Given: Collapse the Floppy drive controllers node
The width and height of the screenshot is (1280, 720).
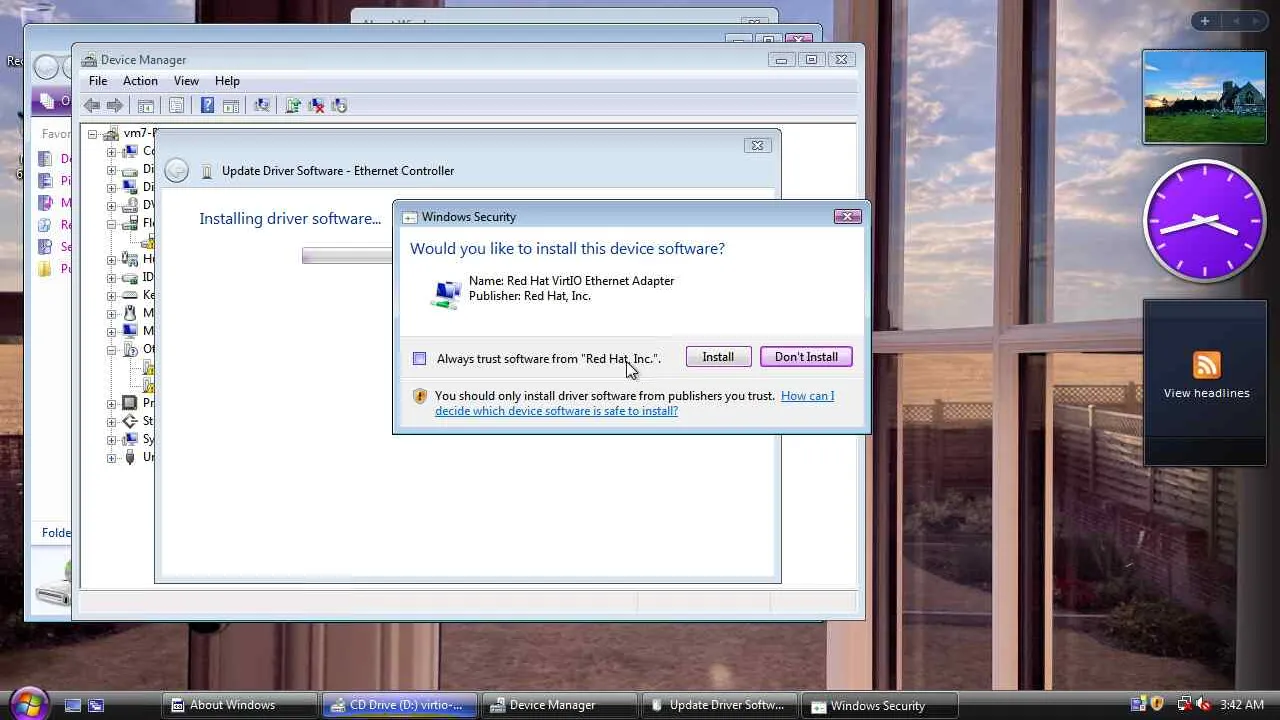Looking at the screenshot, I should pos(112,224).
